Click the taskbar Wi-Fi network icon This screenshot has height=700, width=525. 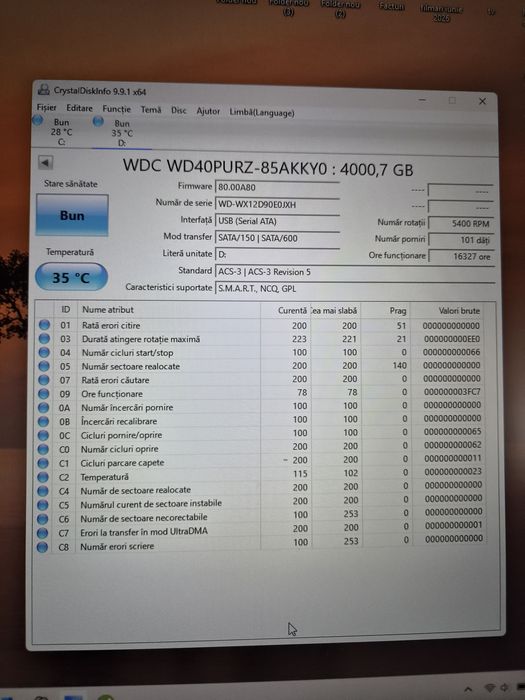click(x=490, y=688)
